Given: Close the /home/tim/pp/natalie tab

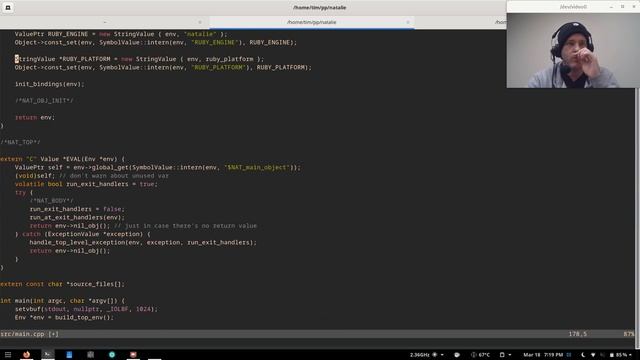Looking at the screenshot, I should 407,22.
